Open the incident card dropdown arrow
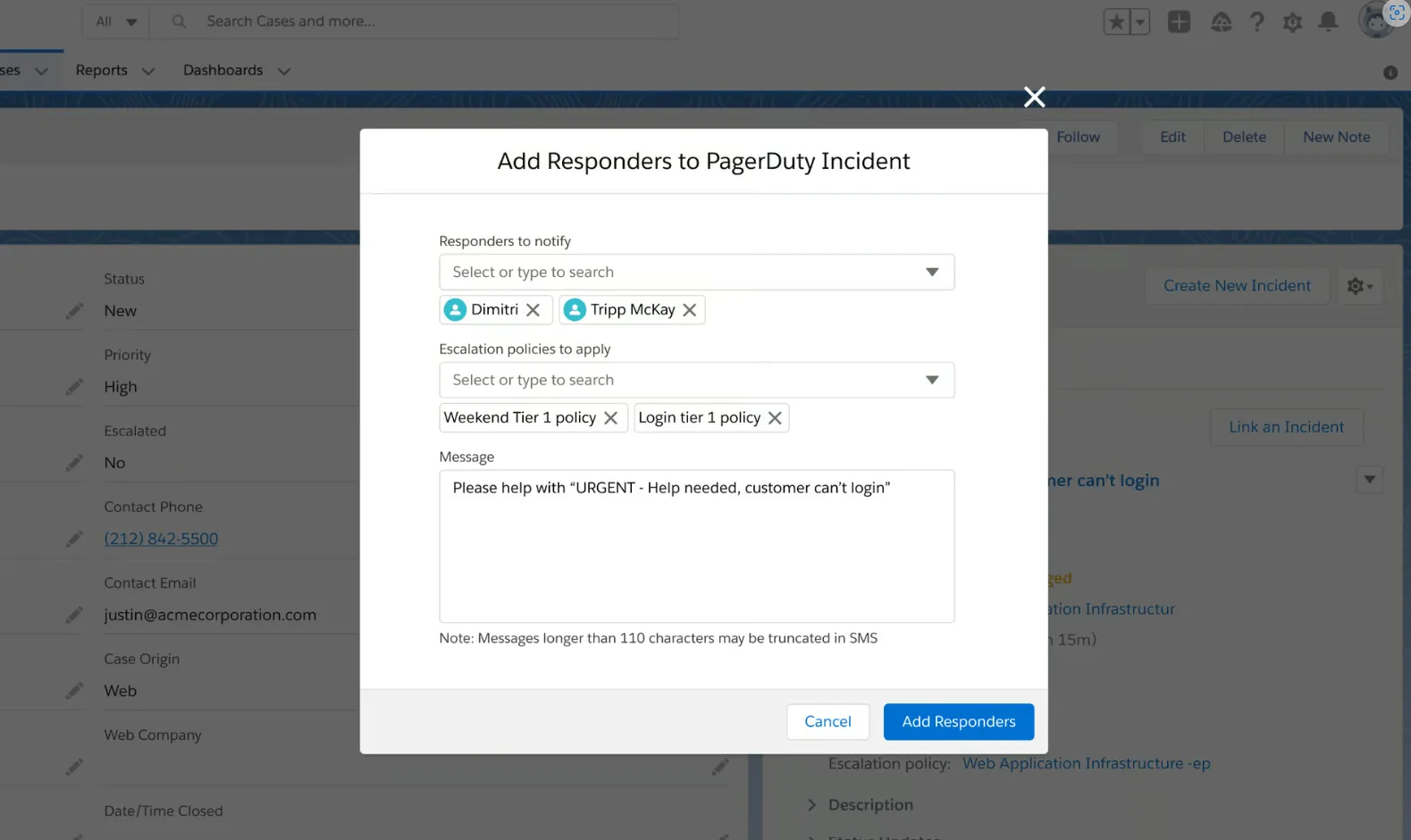The height and width of the screenshot is (840, 1411). click(x=1369, y=479)
